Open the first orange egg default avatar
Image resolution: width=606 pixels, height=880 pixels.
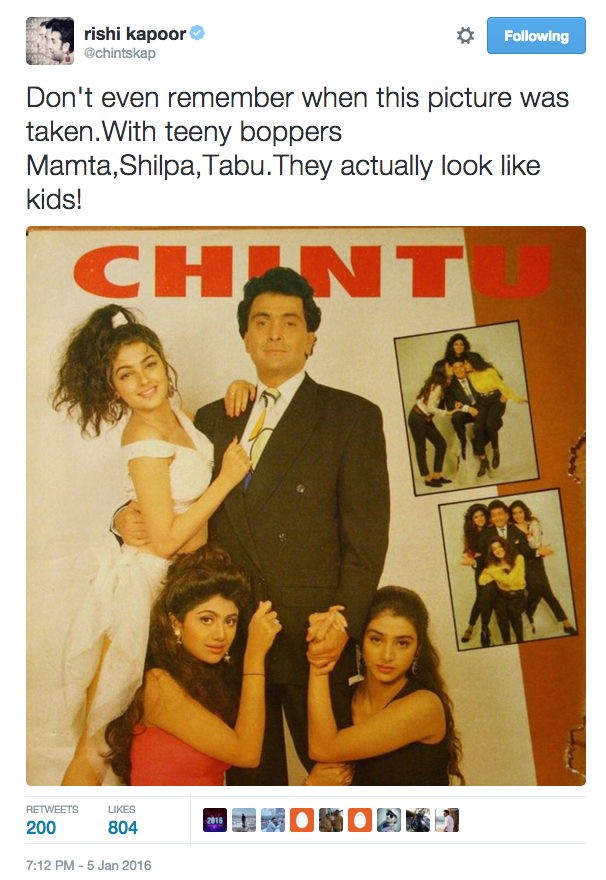(302, 820)
